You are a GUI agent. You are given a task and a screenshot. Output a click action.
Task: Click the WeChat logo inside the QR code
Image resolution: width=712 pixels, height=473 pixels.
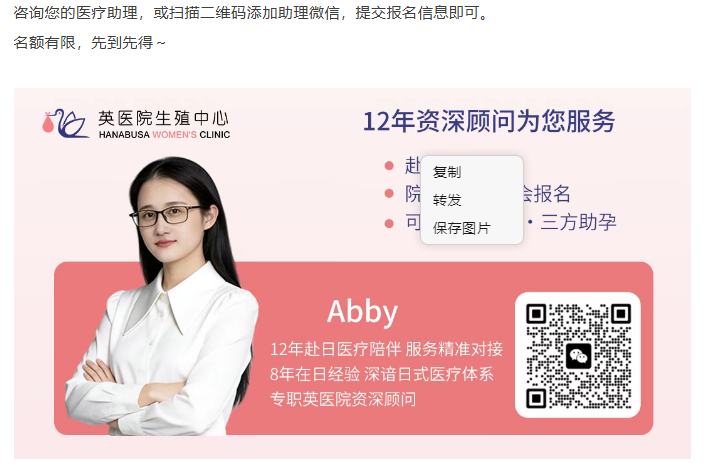pos(578,355)
